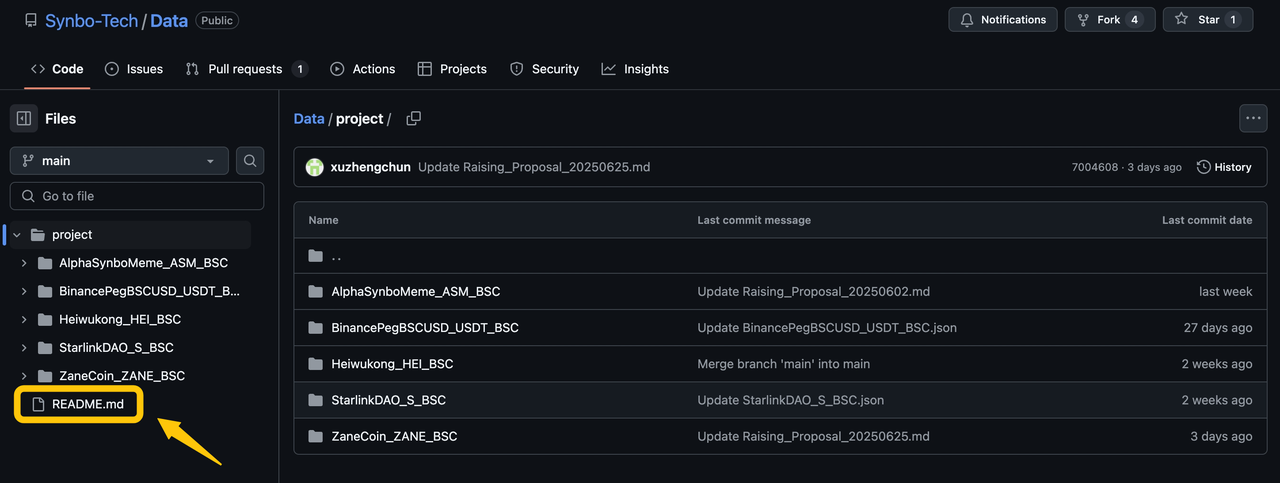This screenshot has width=1280, height=483.
Task: Copy path using the copy icon
Action: (413, 118)
